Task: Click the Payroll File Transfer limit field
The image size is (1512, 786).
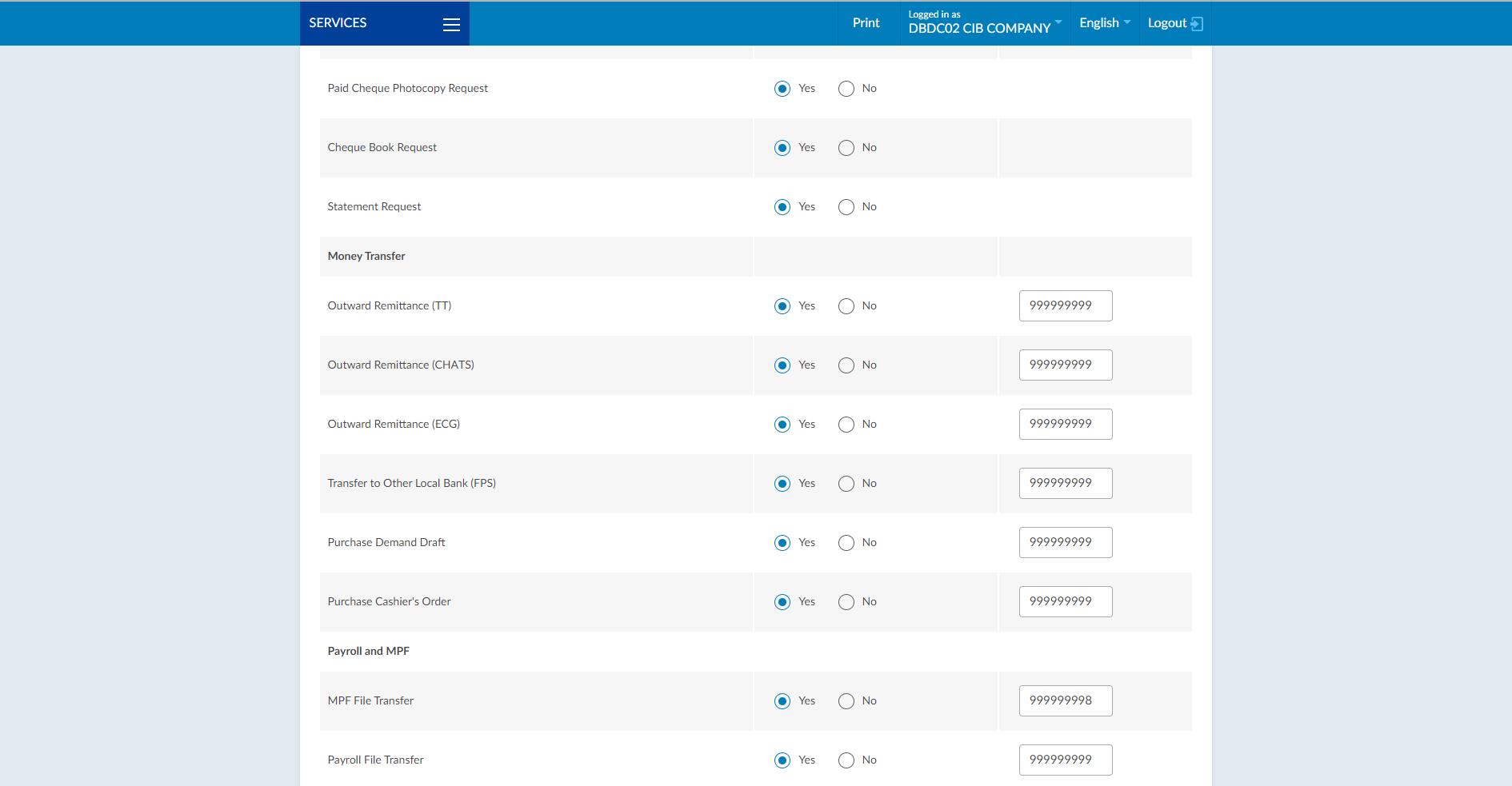Action: click(x=1065, y=760)
